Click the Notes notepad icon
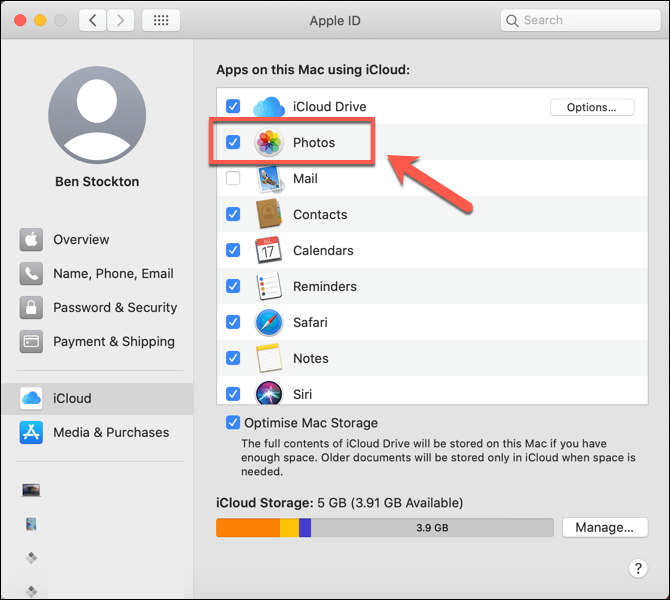The height and width of the screenshot is (600, 670). click(269, 358)
